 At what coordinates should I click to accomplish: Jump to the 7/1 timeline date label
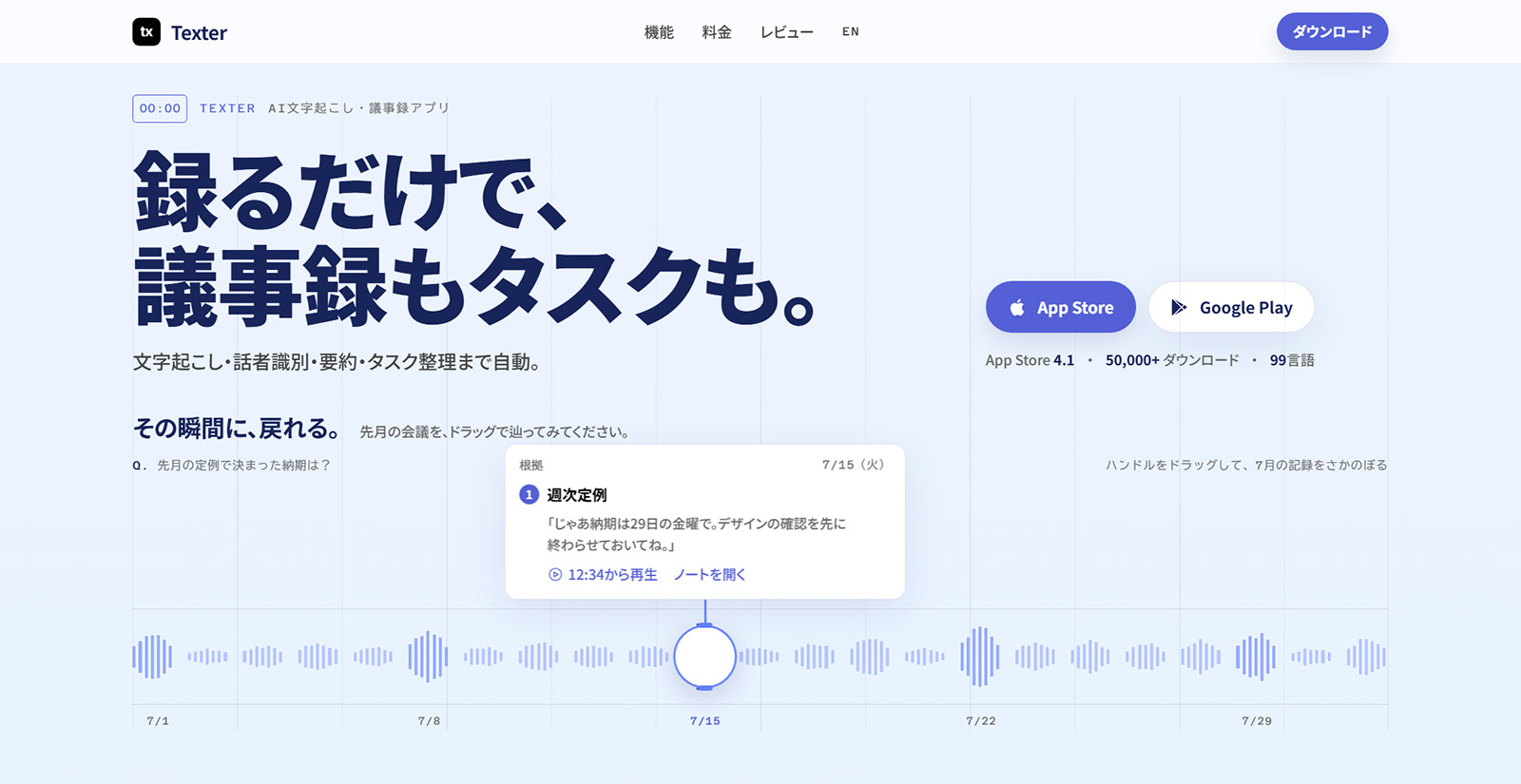(158, 721)
